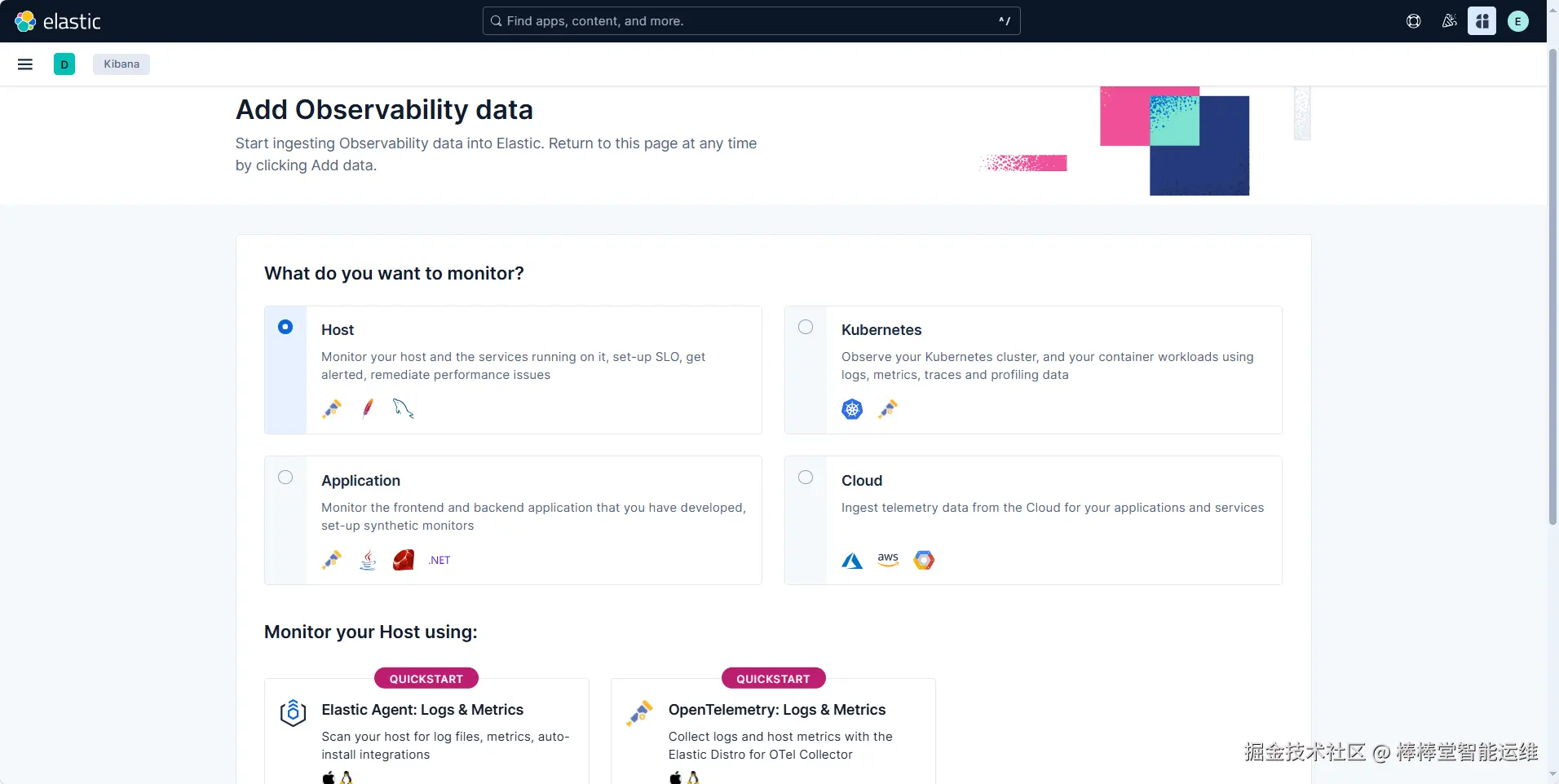Image resolution: width=1559 pixels, height=784 pixels.
Task: Click the OpenTelemetry icon in the Kubernetes card
Action: click(x=888, y=408)
